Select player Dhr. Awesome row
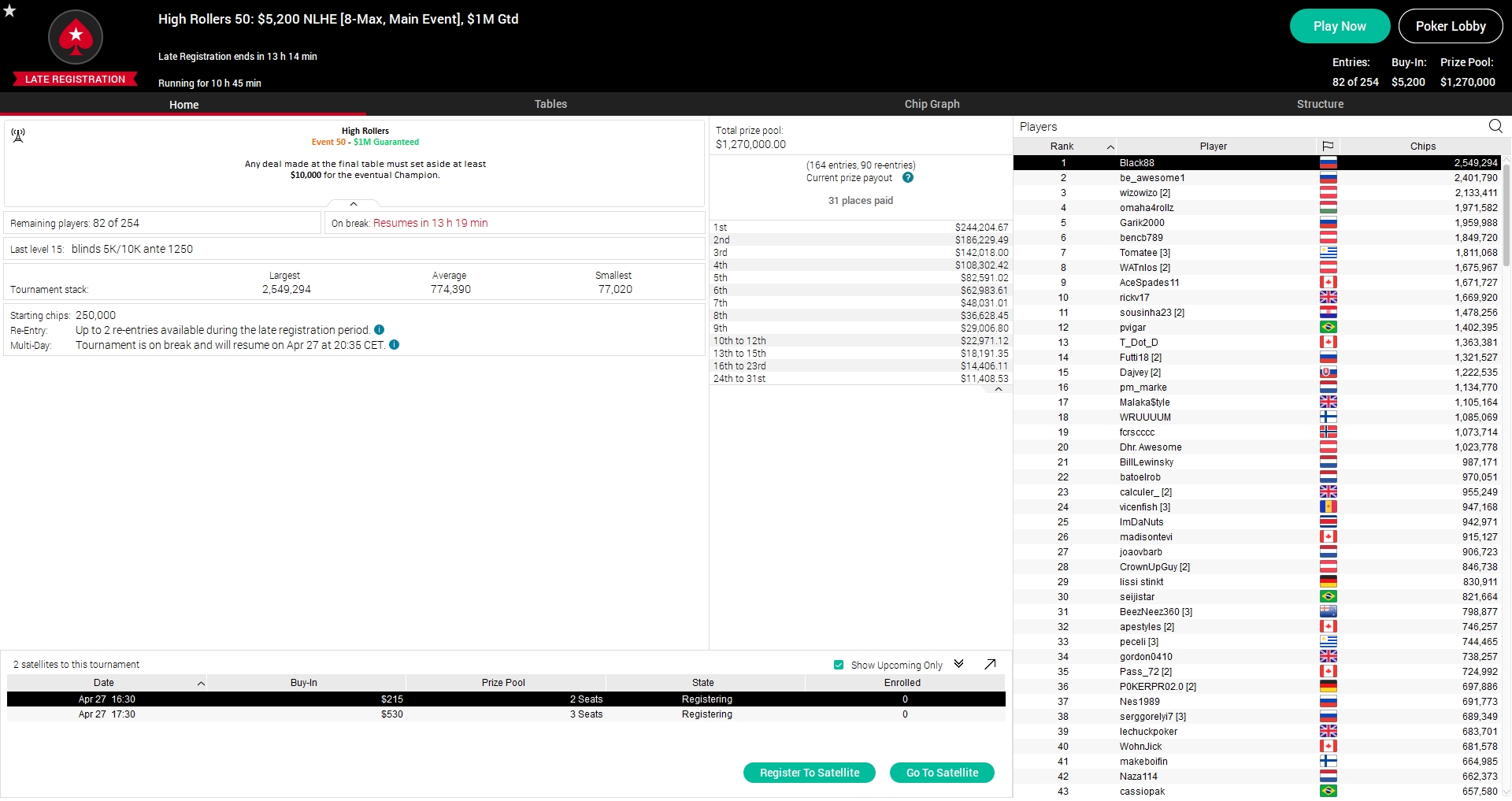1512x801 pixels. (x=1257, y=447)
